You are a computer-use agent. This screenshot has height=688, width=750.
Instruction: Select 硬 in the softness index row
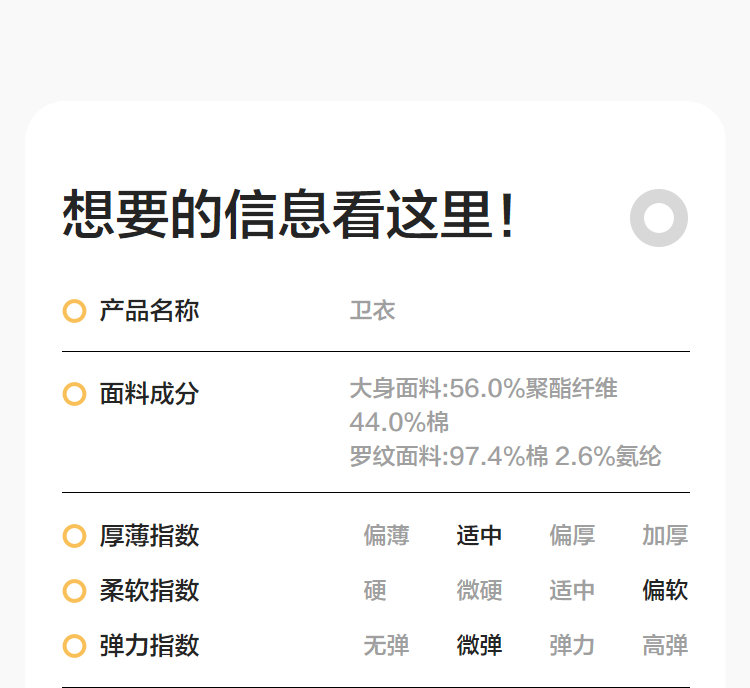tap(375, 591)
